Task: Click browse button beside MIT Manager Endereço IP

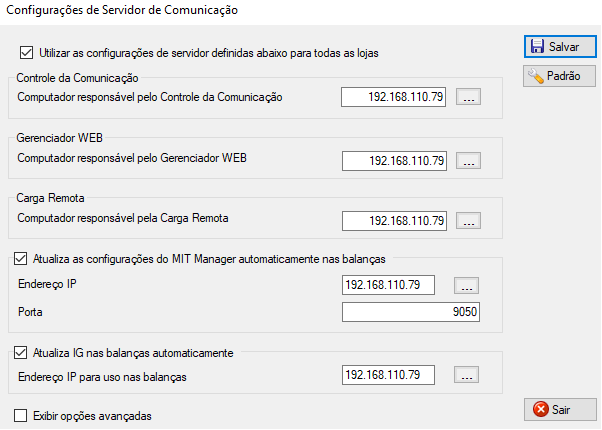Action: 466,285
